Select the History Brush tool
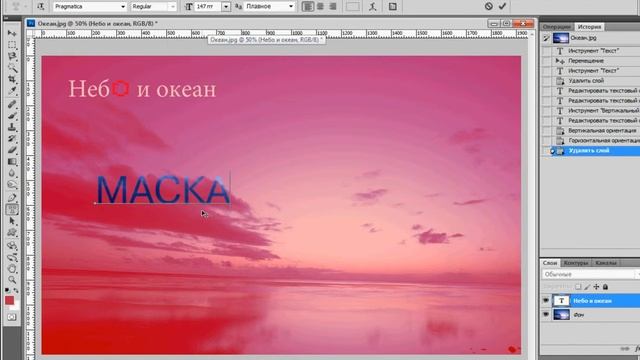The height and width of the screenshot is (360, 640). [12, 139]
